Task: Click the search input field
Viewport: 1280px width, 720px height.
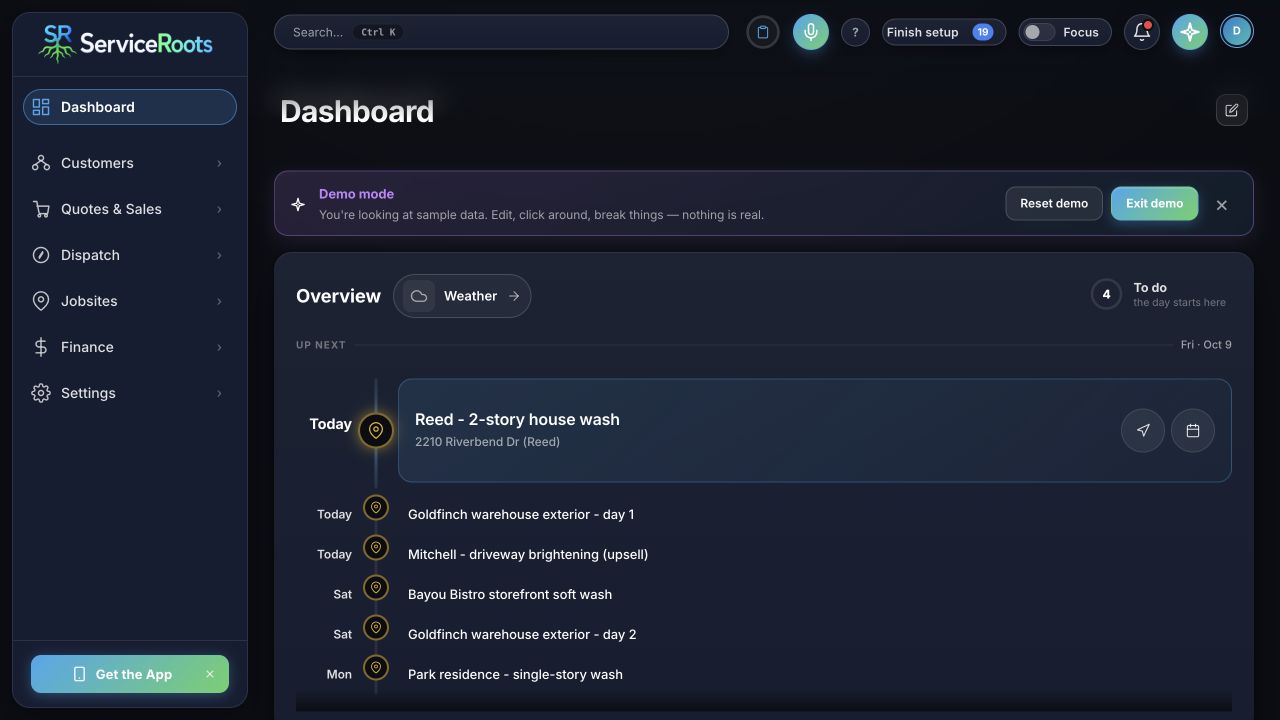Action: pos(501,32)
